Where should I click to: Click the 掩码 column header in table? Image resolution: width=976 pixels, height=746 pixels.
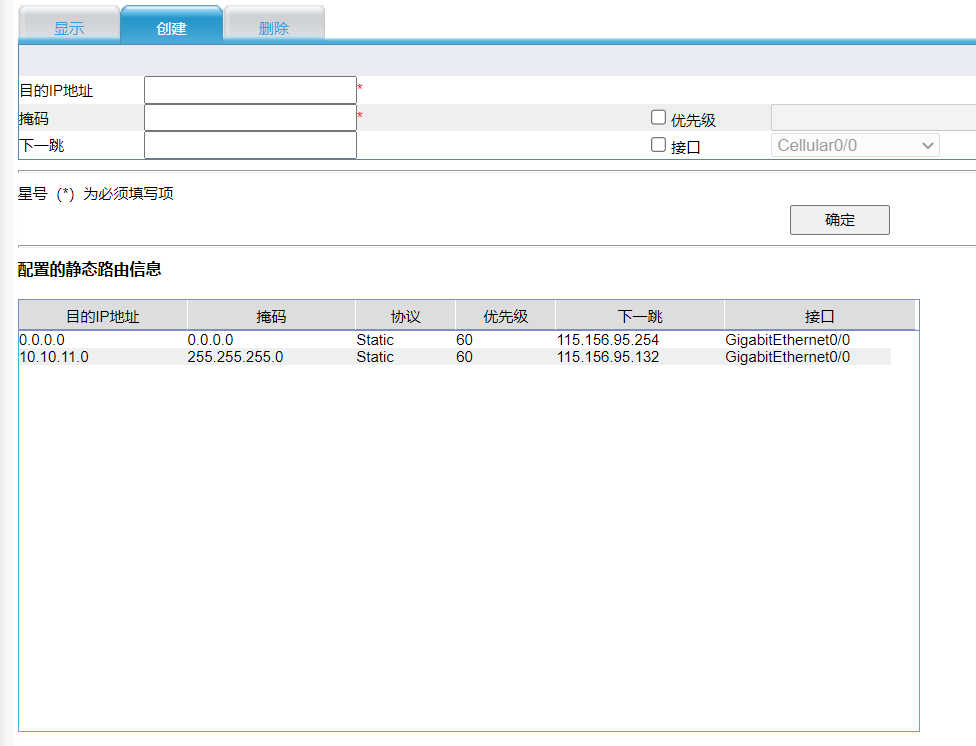(x=271, y=316)
